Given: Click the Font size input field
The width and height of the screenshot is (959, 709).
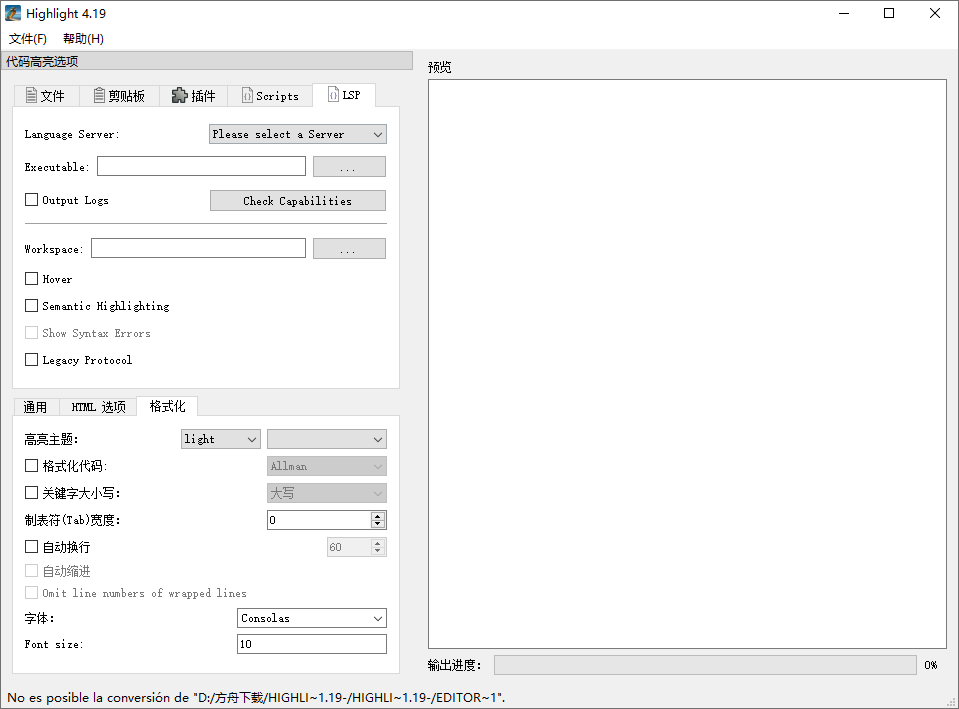Looking at the screenshot, I should [x=312, y=644].
